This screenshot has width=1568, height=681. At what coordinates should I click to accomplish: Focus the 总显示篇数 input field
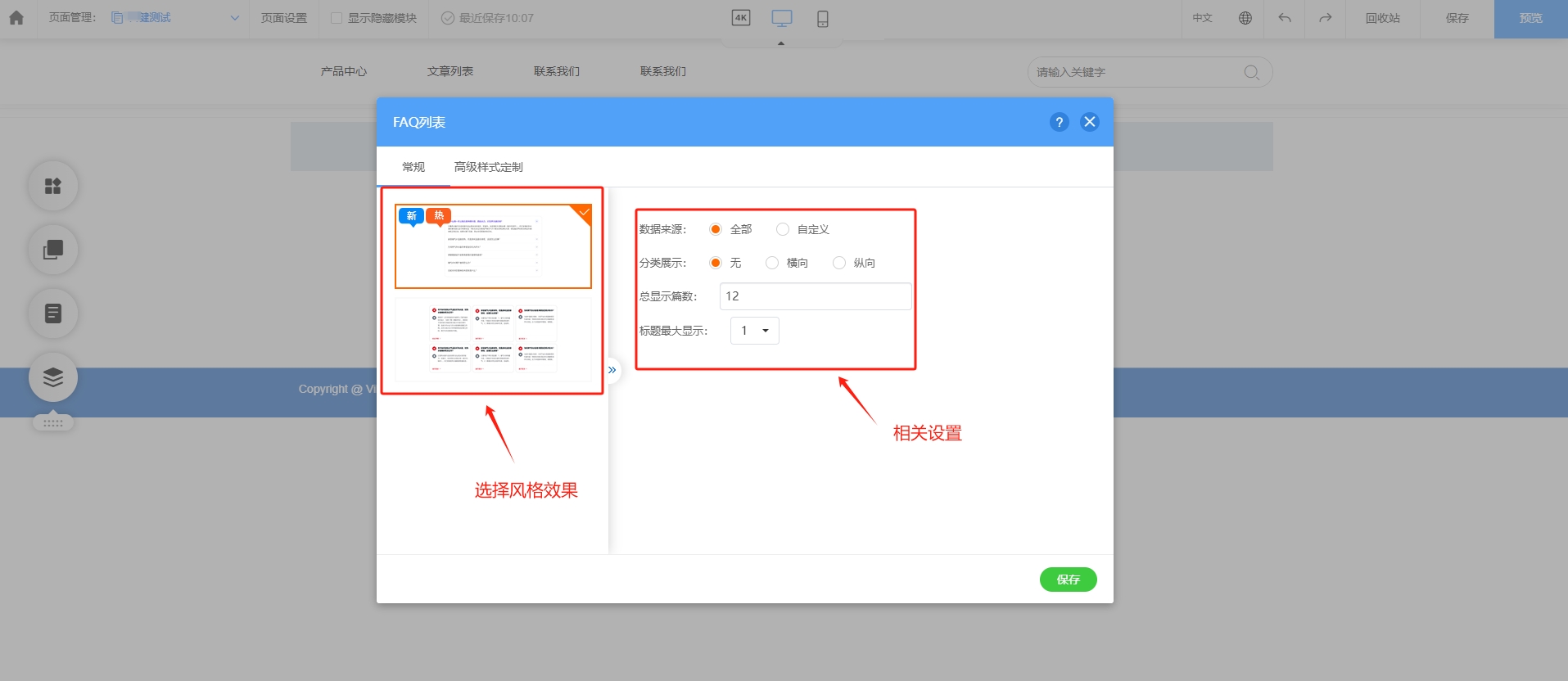click(816, 296)
